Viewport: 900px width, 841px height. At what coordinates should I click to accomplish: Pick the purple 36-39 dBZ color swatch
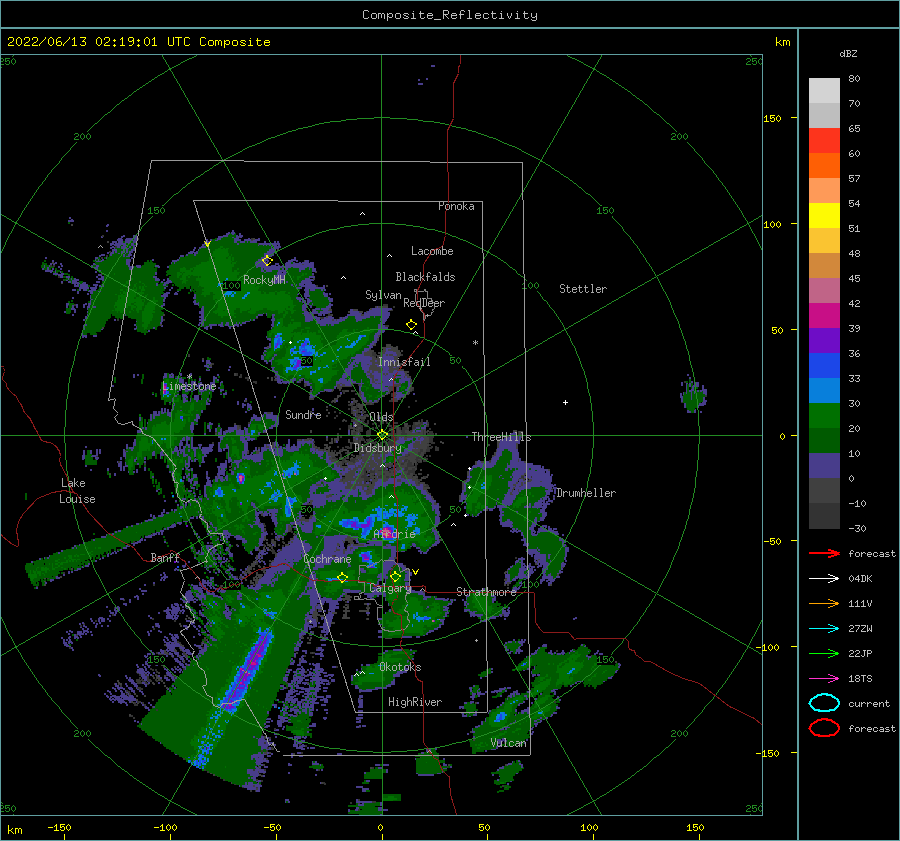[824, 341]
